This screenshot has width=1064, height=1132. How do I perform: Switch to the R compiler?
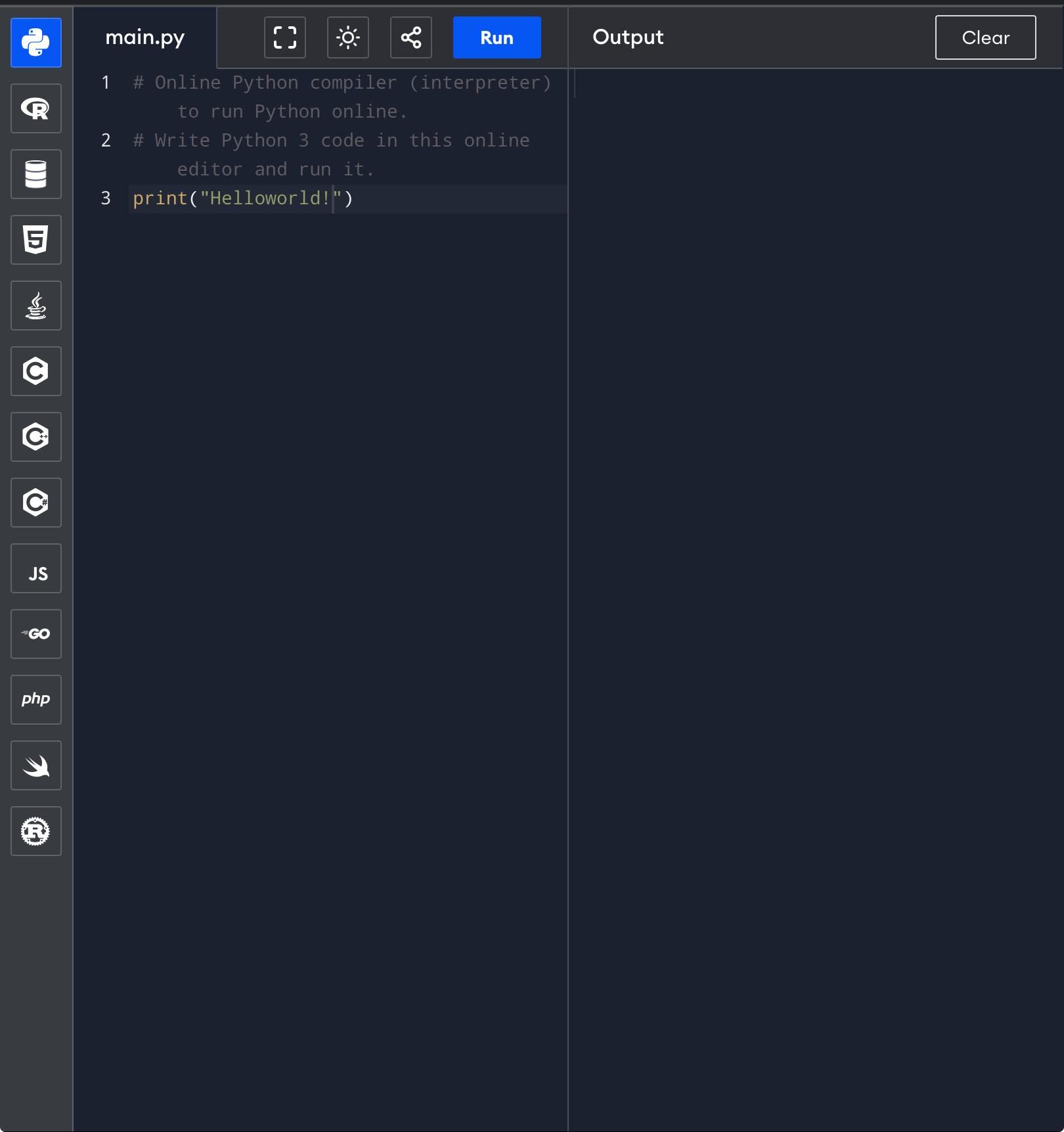(35, 108)
